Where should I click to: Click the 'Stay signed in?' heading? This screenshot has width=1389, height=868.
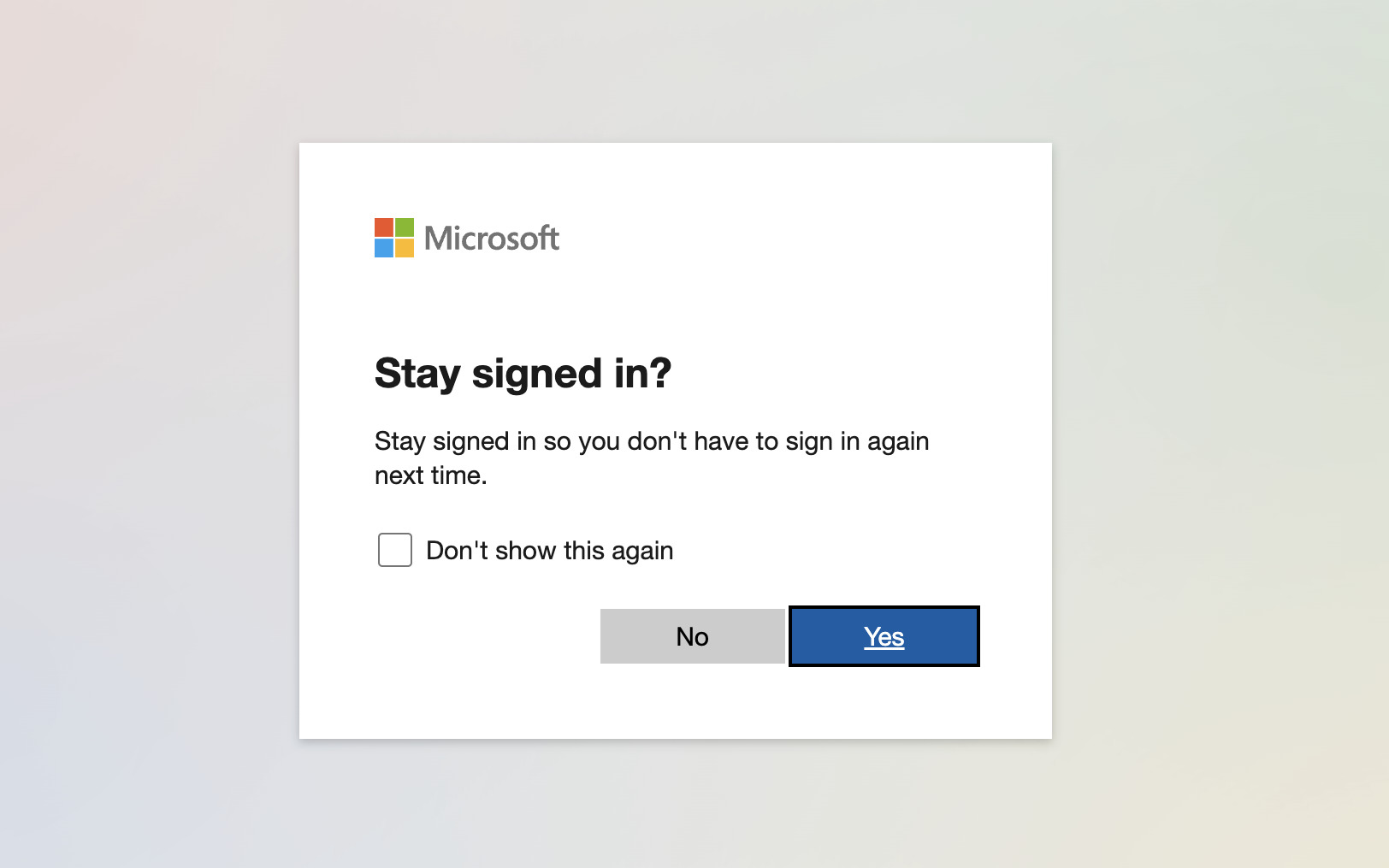[523, 374]
